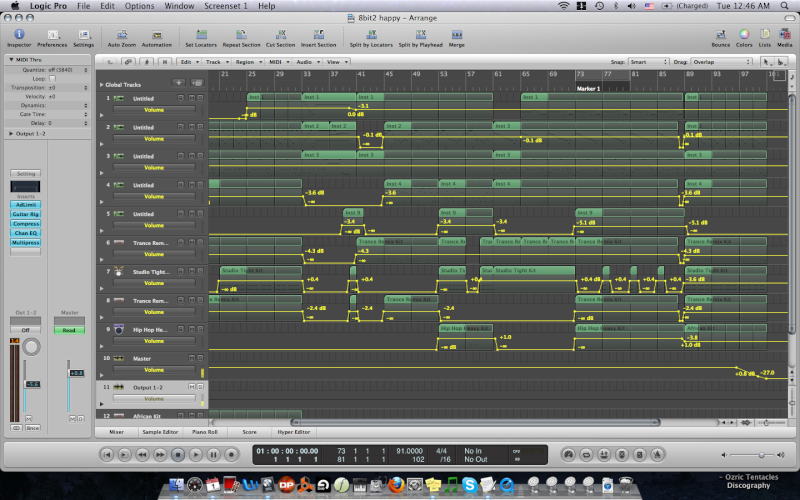This screenshot has width=800, height=500.
Task: Open Spotlight search in menu bar
Action: coord(784,6)
